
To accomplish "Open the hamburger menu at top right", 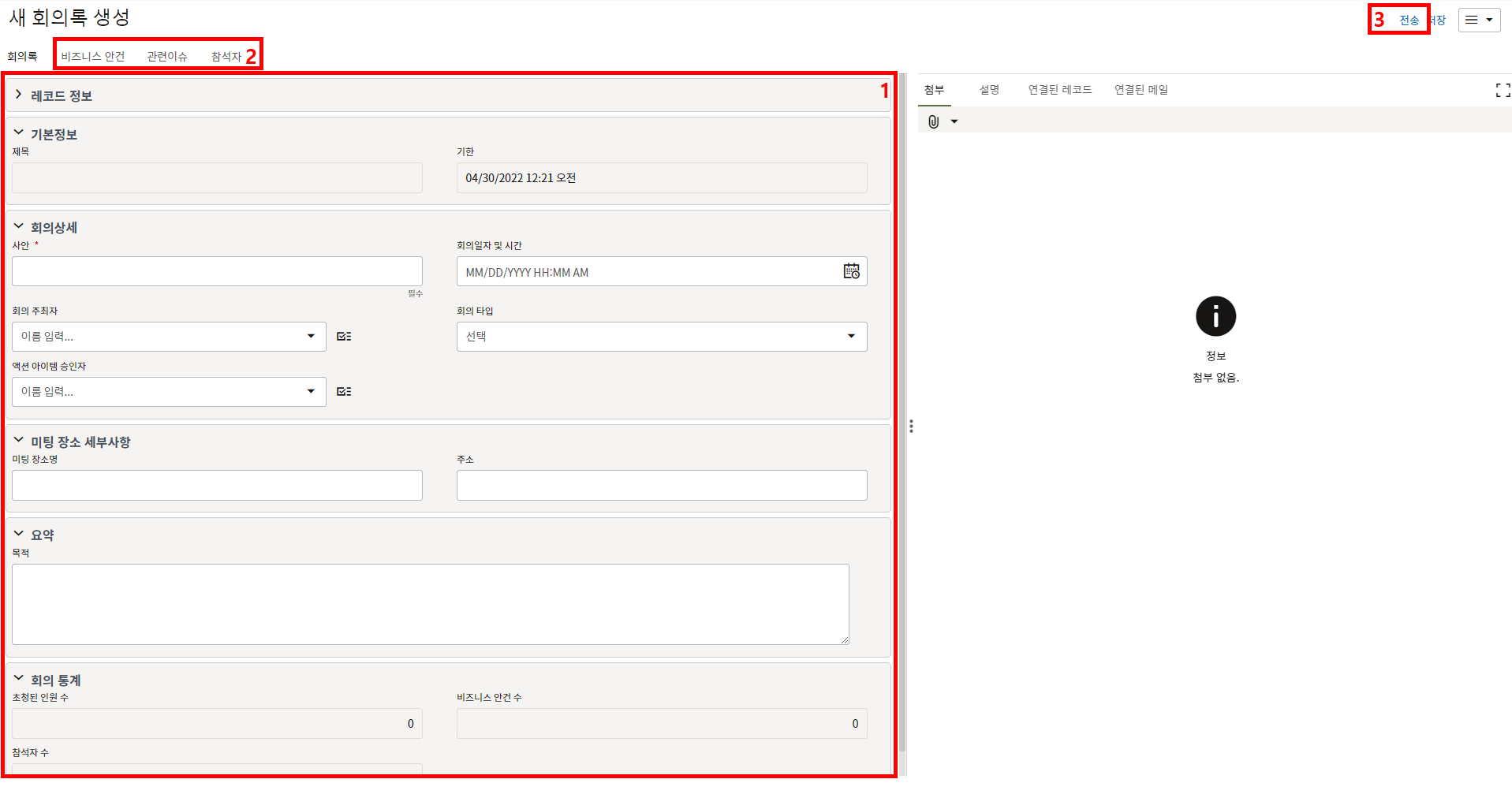I will pyautogui.click(x=1478, y=21).
